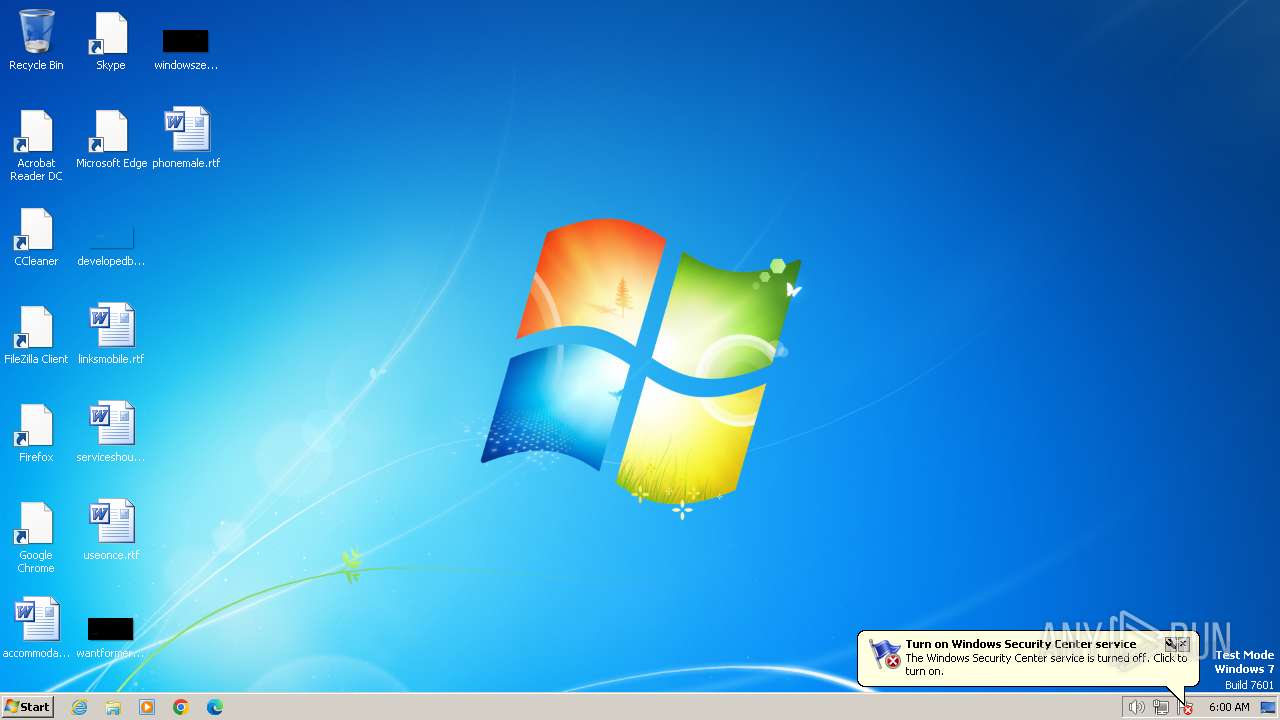Select the Google Chrome desktop shortcut
This screenshot has width=1280, height=720.
click(x=36, y=537)
